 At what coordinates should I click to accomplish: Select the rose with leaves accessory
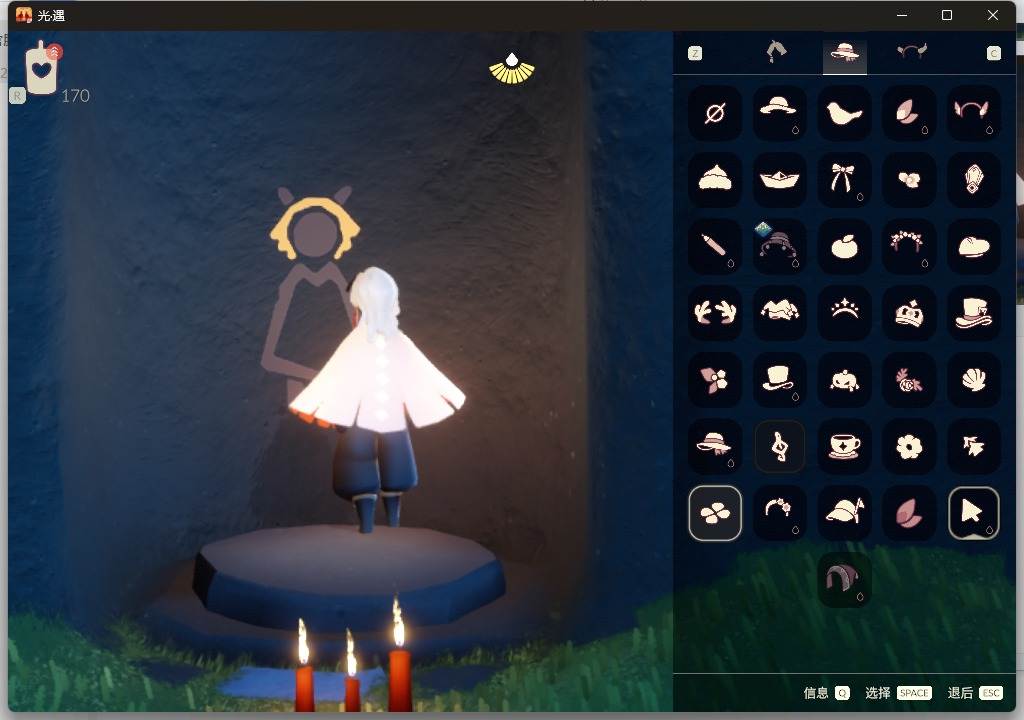pyautogui.click(x=908, y=380)
